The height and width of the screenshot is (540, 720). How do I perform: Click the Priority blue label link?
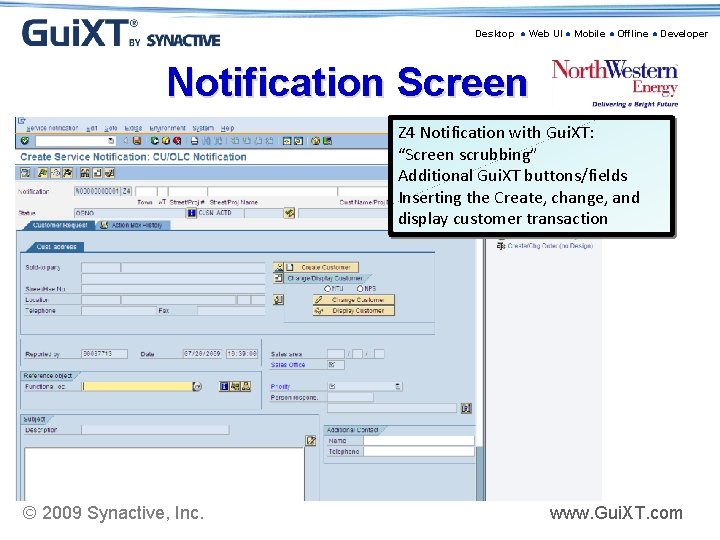[x=281, y=387]
